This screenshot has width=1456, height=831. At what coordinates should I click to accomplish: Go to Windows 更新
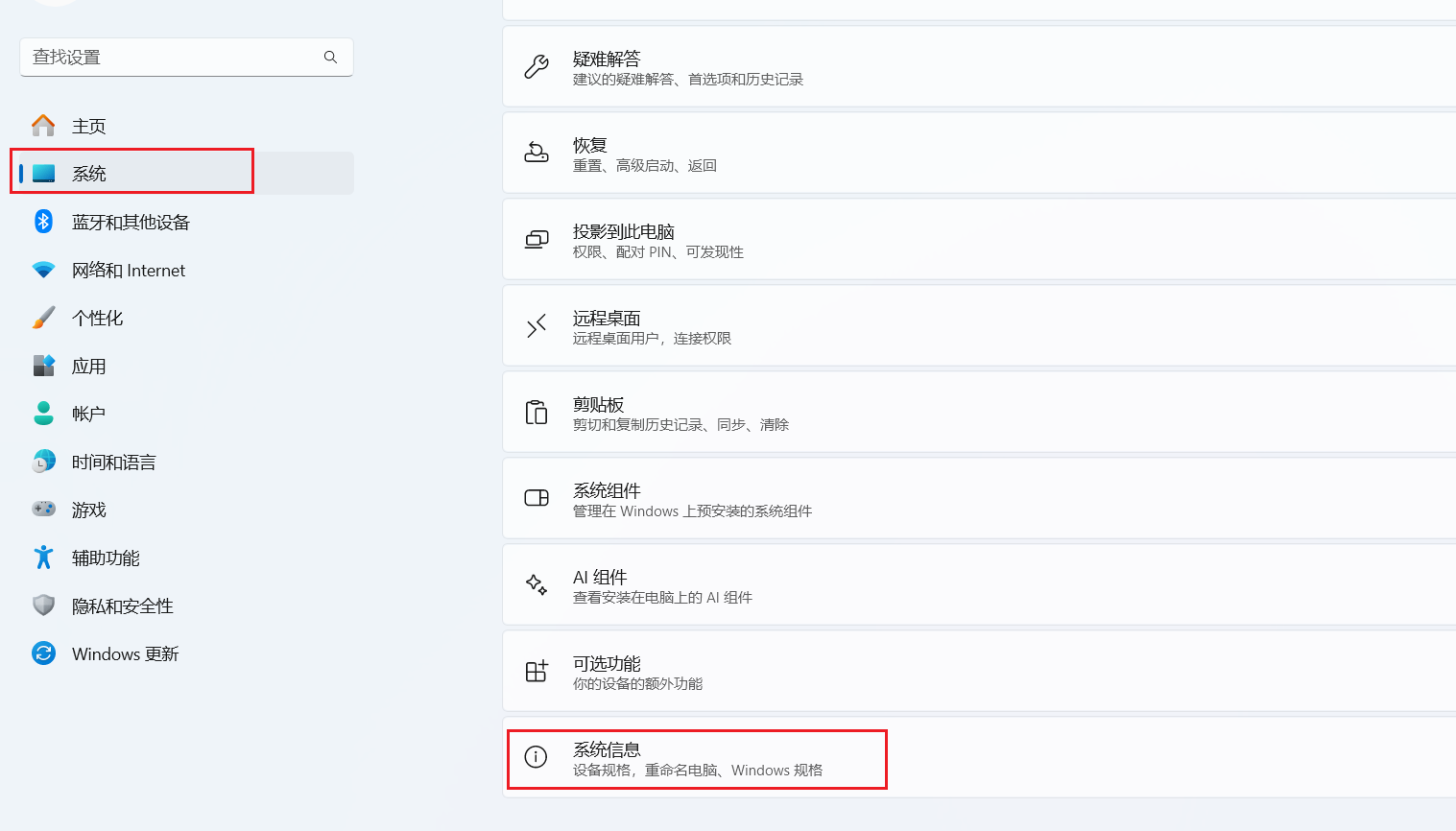coord(123,653)
